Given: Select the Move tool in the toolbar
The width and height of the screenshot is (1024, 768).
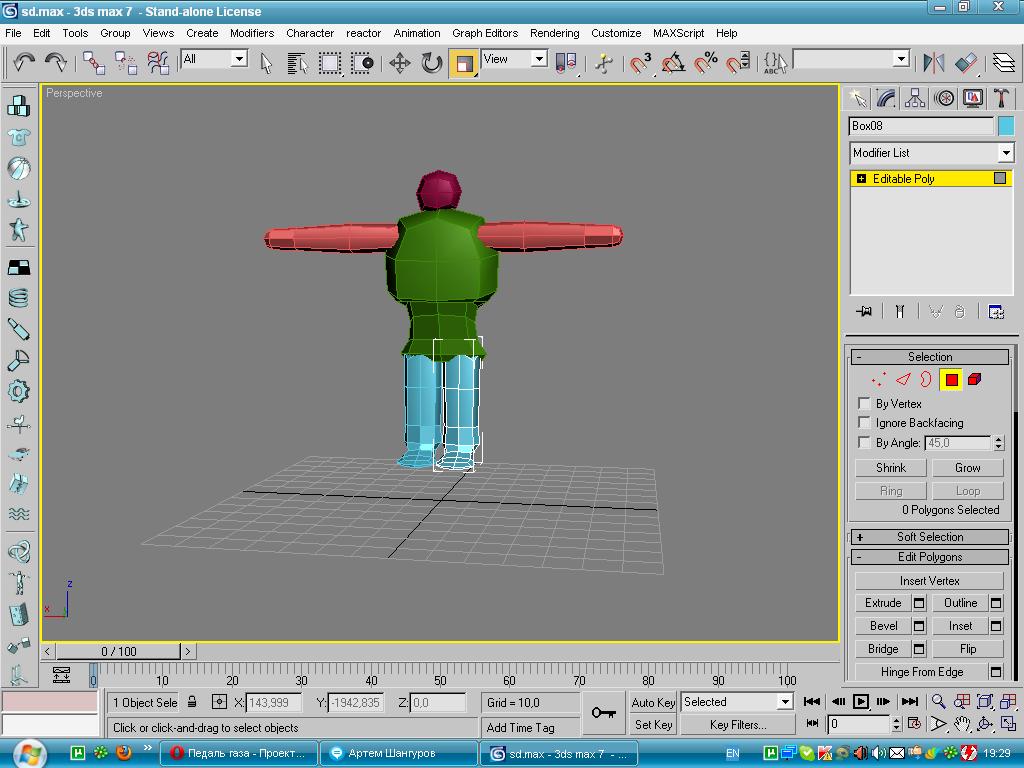Looking at the screenshot, I should (400, 63).
